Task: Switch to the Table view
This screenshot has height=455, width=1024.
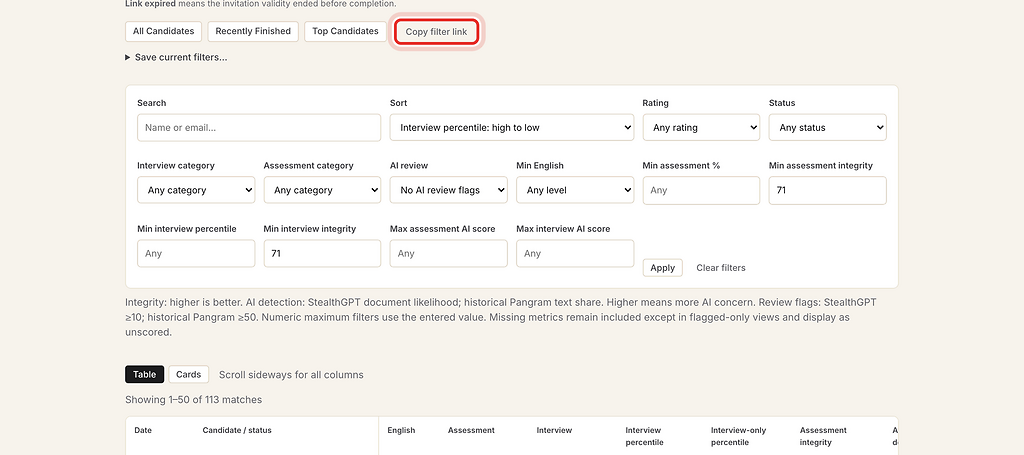Action: (x=144, y=375)
